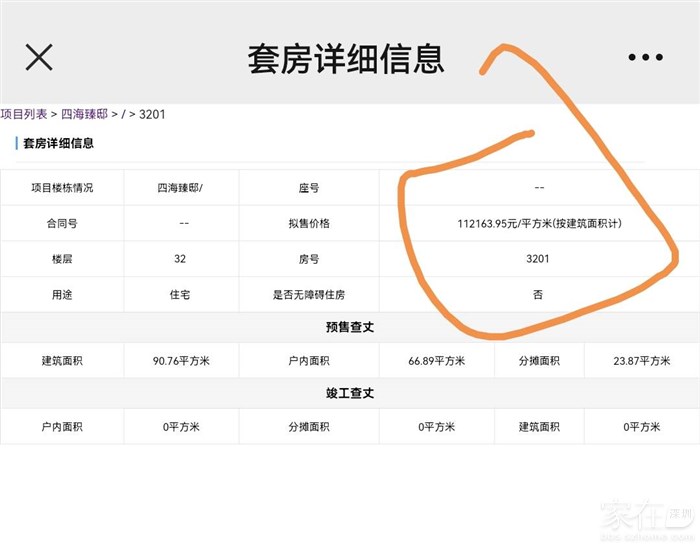Click the 合同号 label cell

[62, 223]
